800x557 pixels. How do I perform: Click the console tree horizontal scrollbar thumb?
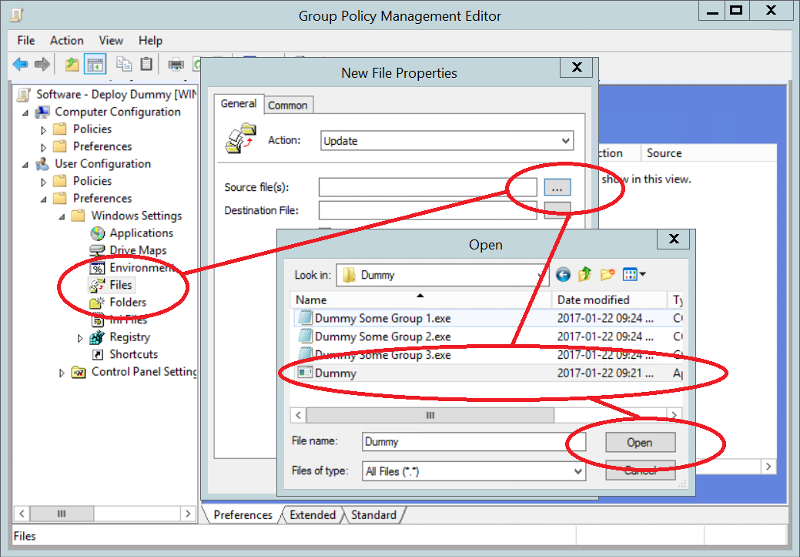point(62,514)
